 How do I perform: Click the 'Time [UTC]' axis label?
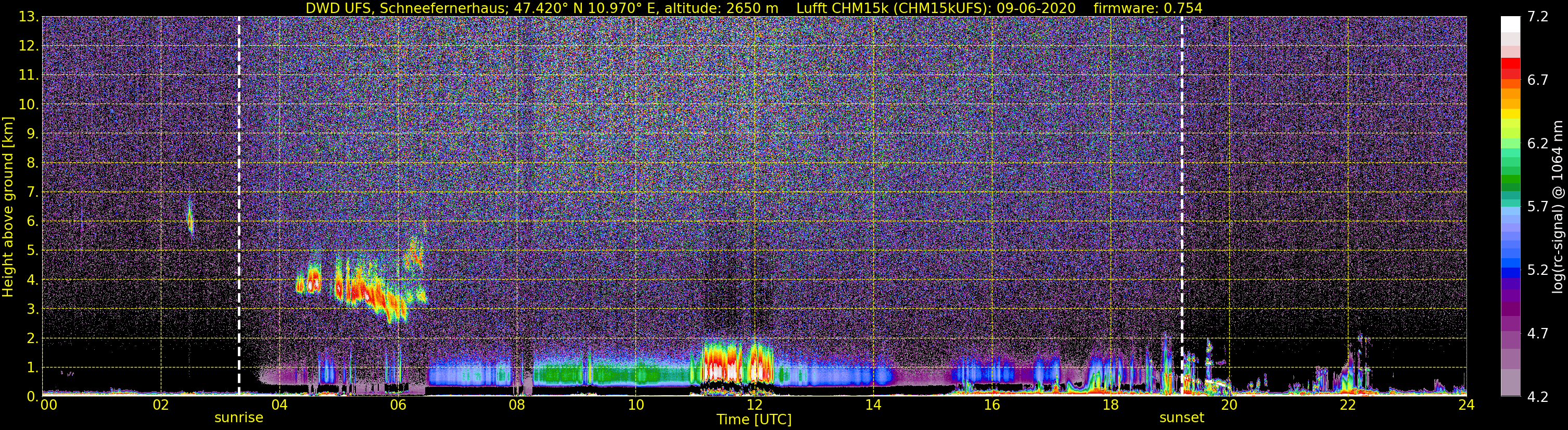coord(754,419)
